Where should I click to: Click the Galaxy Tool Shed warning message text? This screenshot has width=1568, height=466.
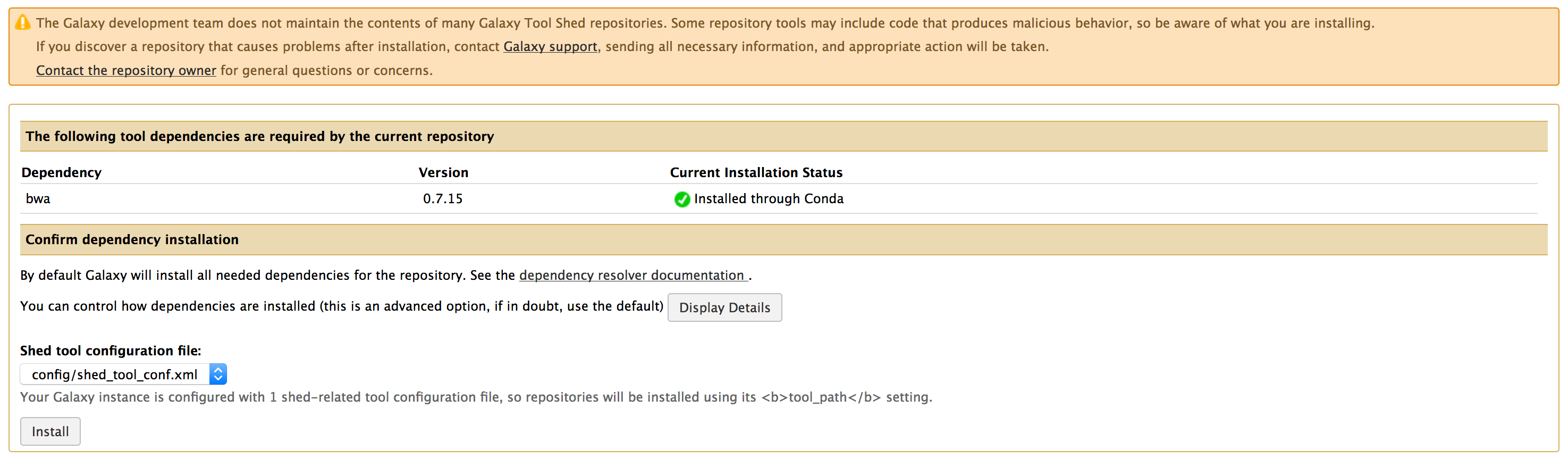704,23
